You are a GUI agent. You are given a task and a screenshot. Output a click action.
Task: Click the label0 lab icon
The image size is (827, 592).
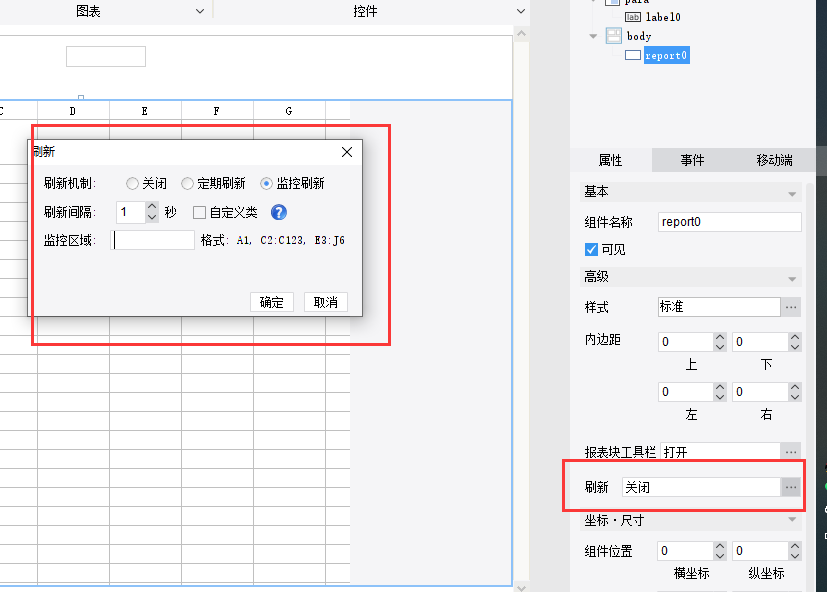coord(633,17)
